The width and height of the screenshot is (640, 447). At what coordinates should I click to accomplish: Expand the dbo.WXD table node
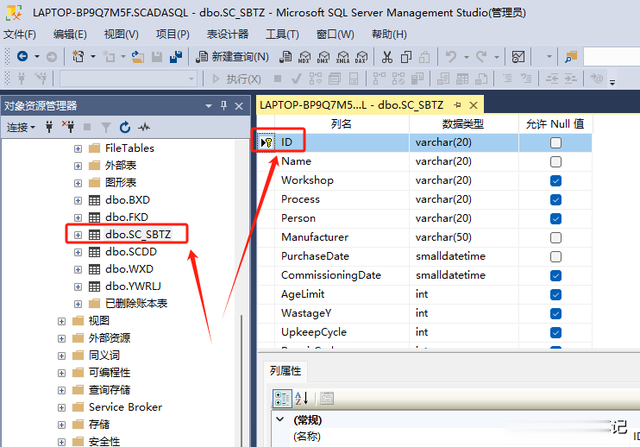[x=78, y=269]
